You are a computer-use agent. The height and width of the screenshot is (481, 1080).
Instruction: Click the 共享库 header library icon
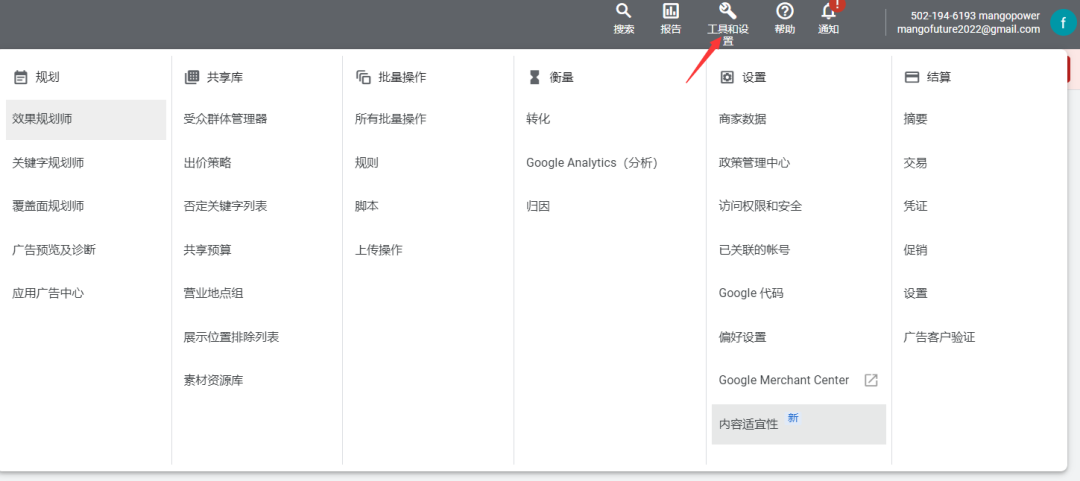click(x=191, y=77)
